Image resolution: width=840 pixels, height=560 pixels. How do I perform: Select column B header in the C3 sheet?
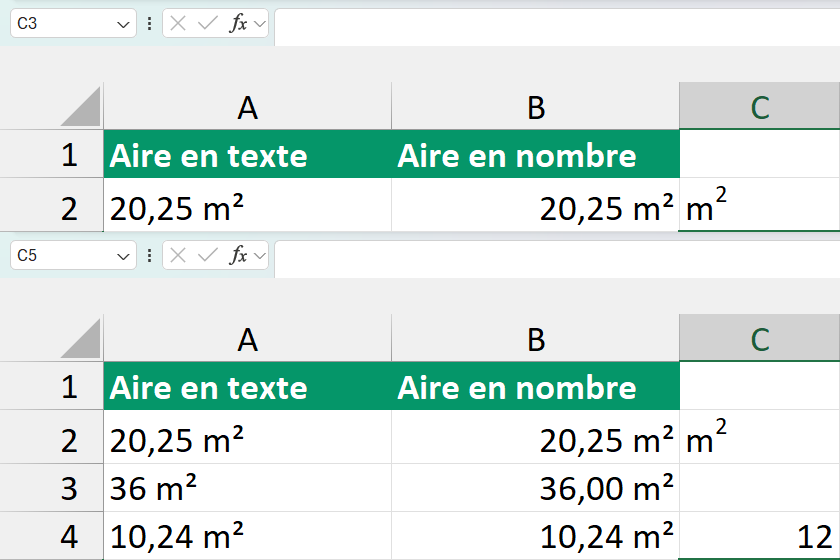(536, 107)
